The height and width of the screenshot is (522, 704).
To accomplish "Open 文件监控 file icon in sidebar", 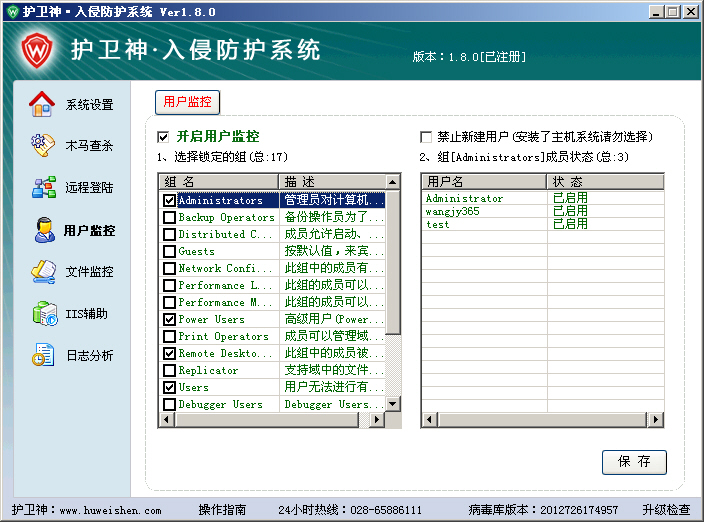I will [x=44, y=272].
